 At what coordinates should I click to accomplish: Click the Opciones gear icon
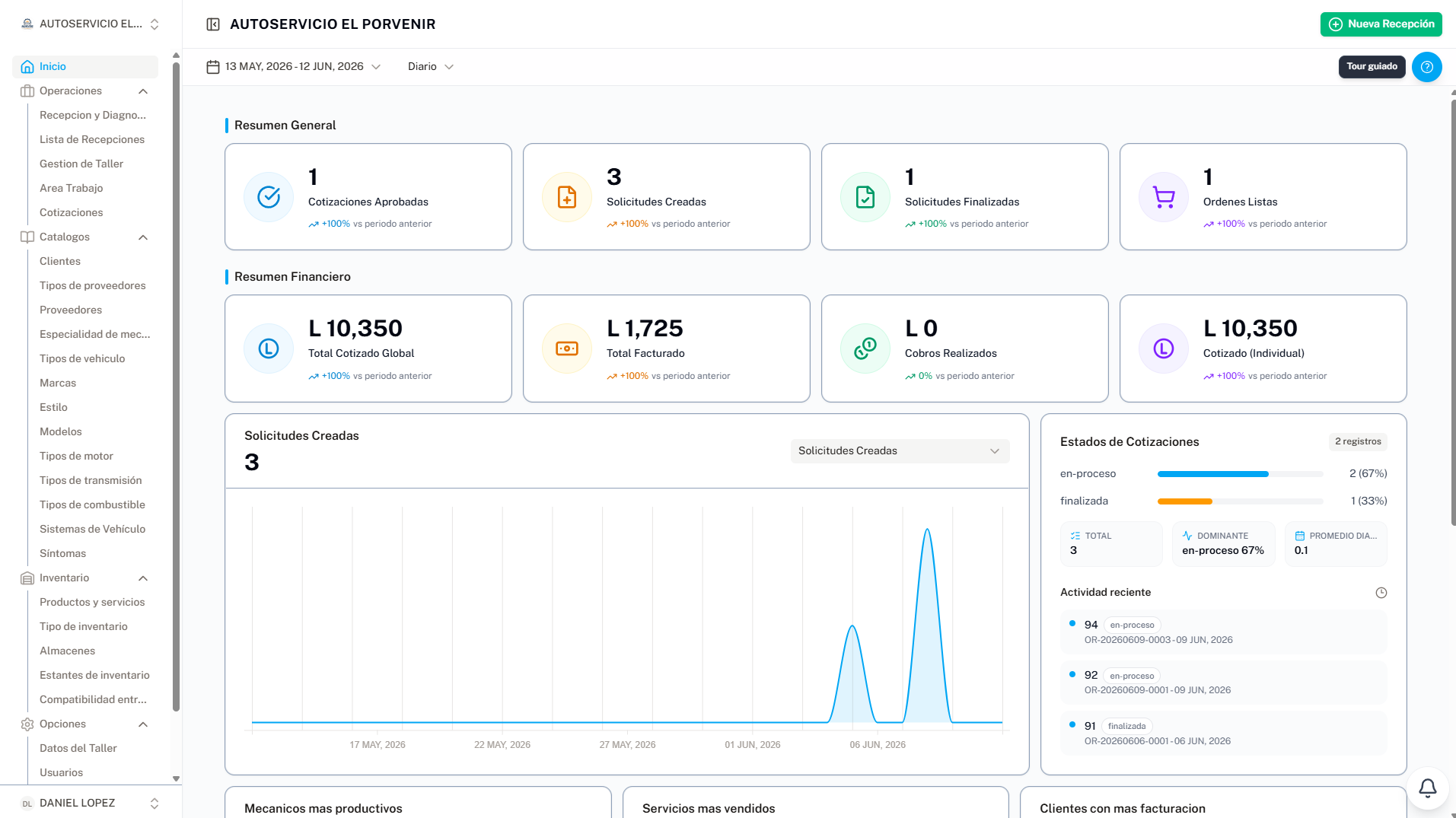(x=27, y=724)
